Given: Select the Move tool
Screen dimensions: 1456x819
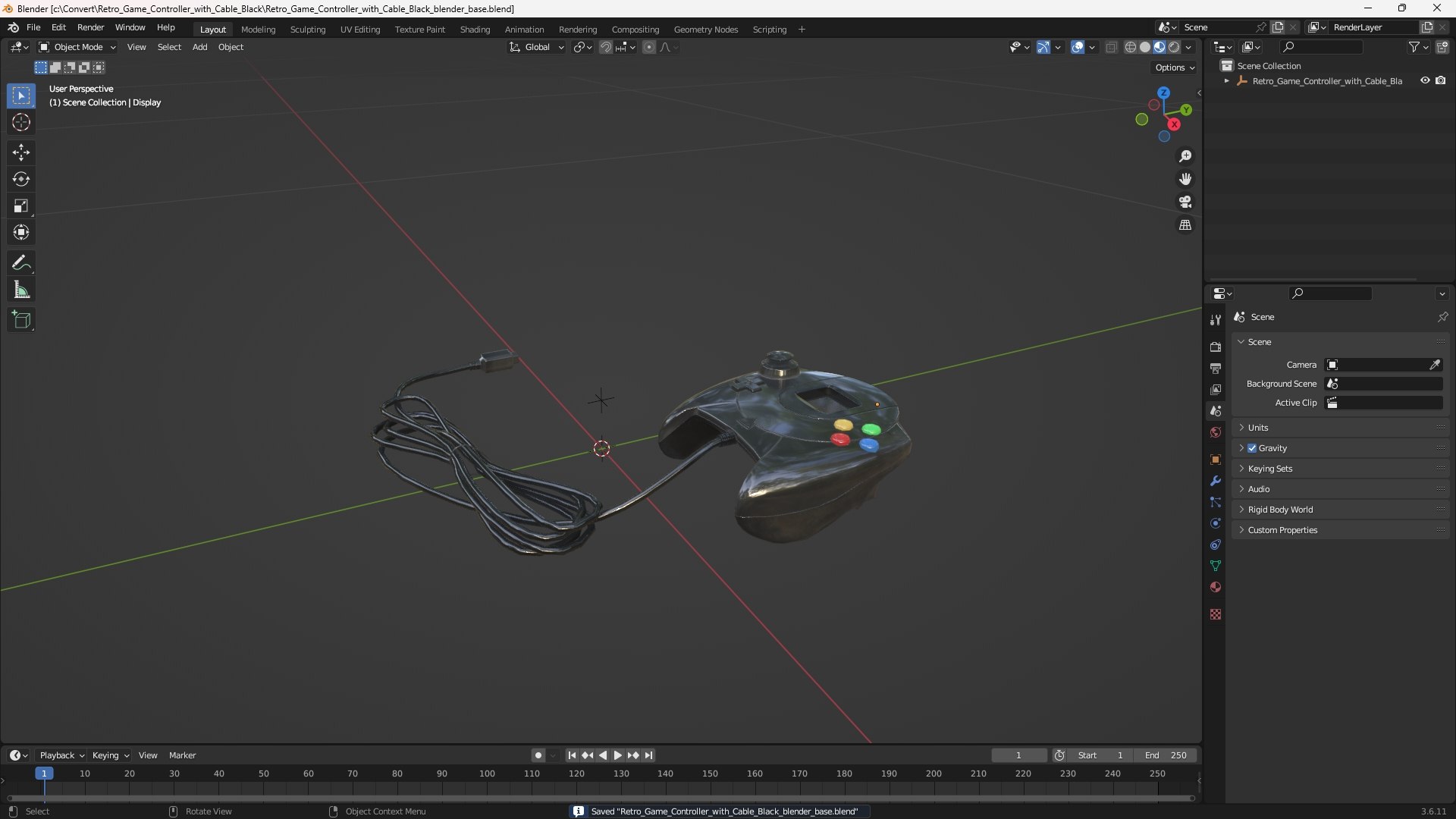Looking at the screenshot, I should tap(21, 152).
